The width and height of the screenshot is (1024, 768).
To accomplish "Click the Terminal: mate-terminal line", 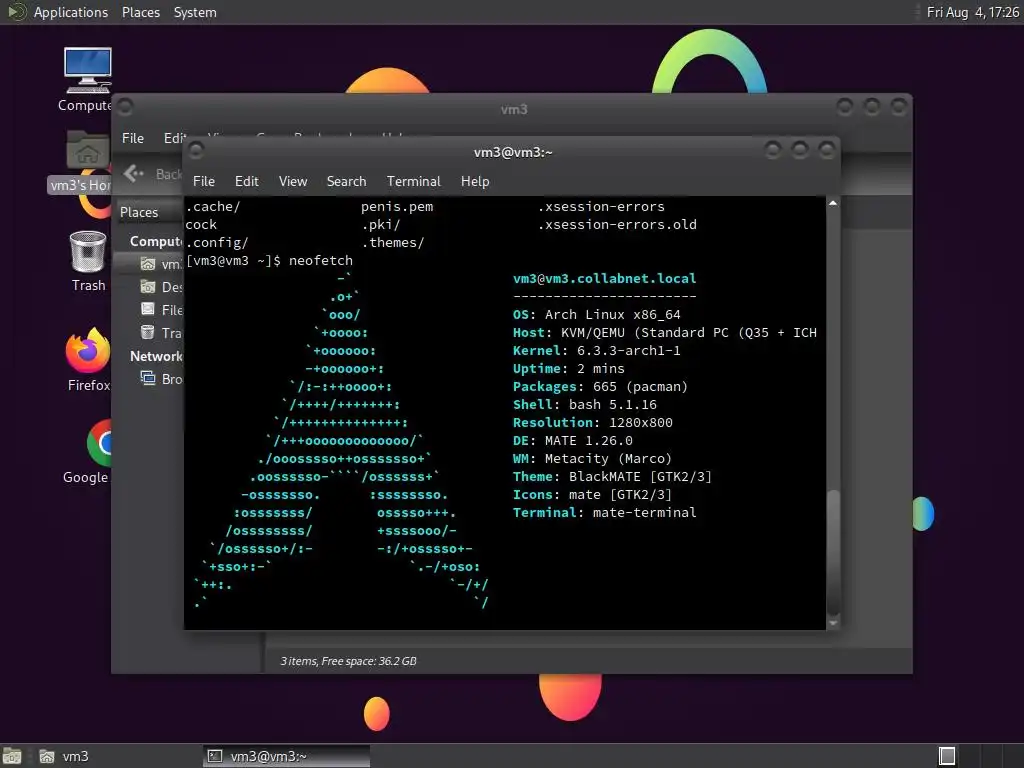I will click(604, 513).
